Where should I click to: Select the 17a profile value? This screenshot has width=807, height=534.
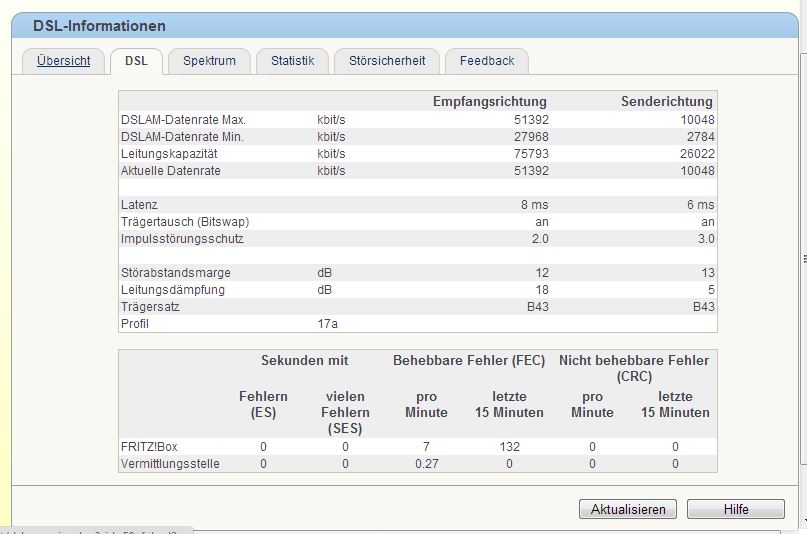click(x=327, y=324)
